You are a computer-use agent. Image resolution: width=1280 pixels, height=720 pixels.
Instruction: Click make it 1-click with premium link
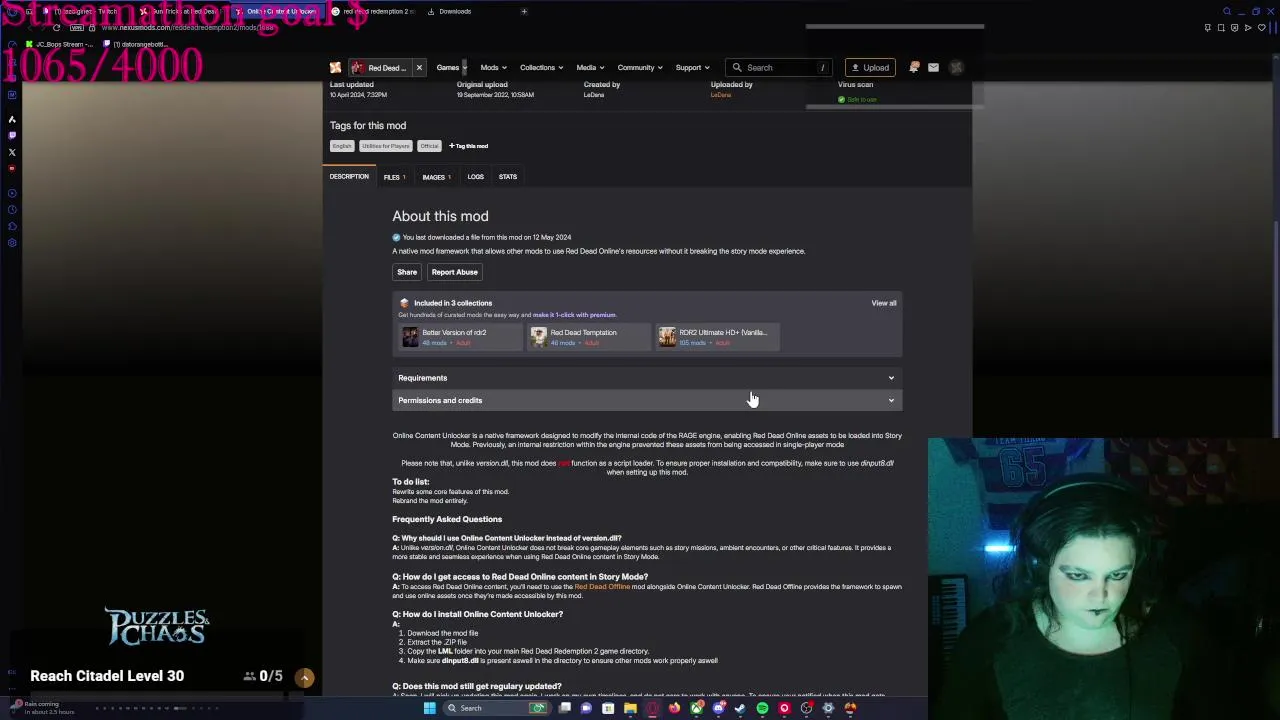(574, 315)
